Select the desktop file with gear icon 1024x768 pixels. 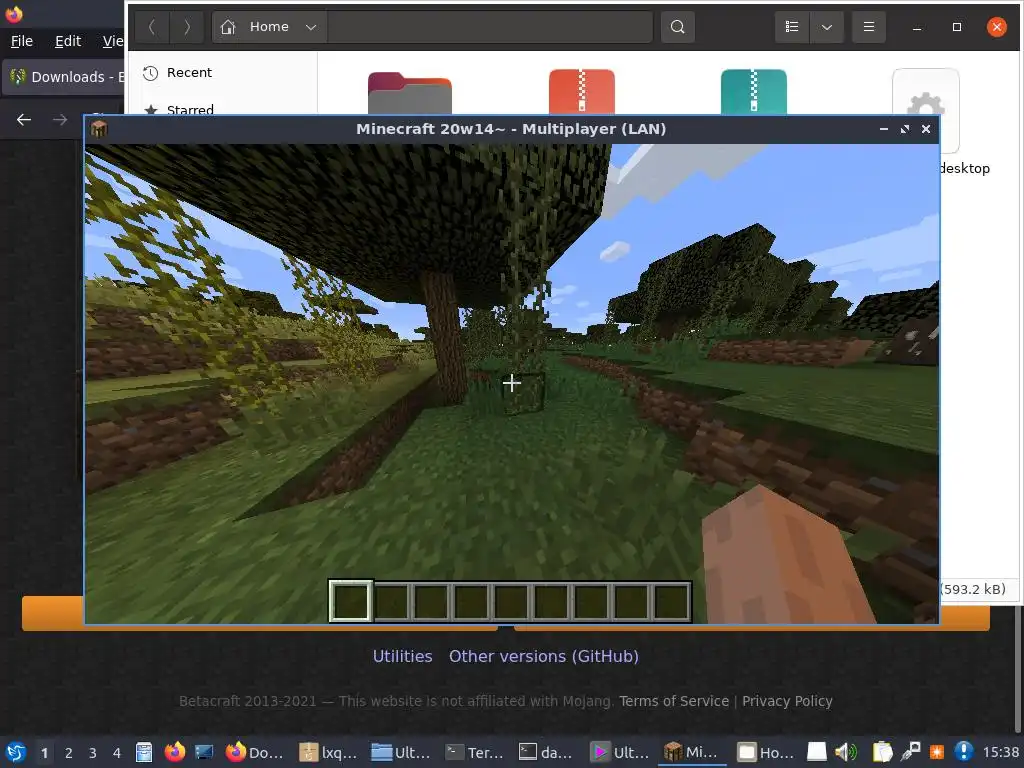pyautogui.click(x=926, y=111)
